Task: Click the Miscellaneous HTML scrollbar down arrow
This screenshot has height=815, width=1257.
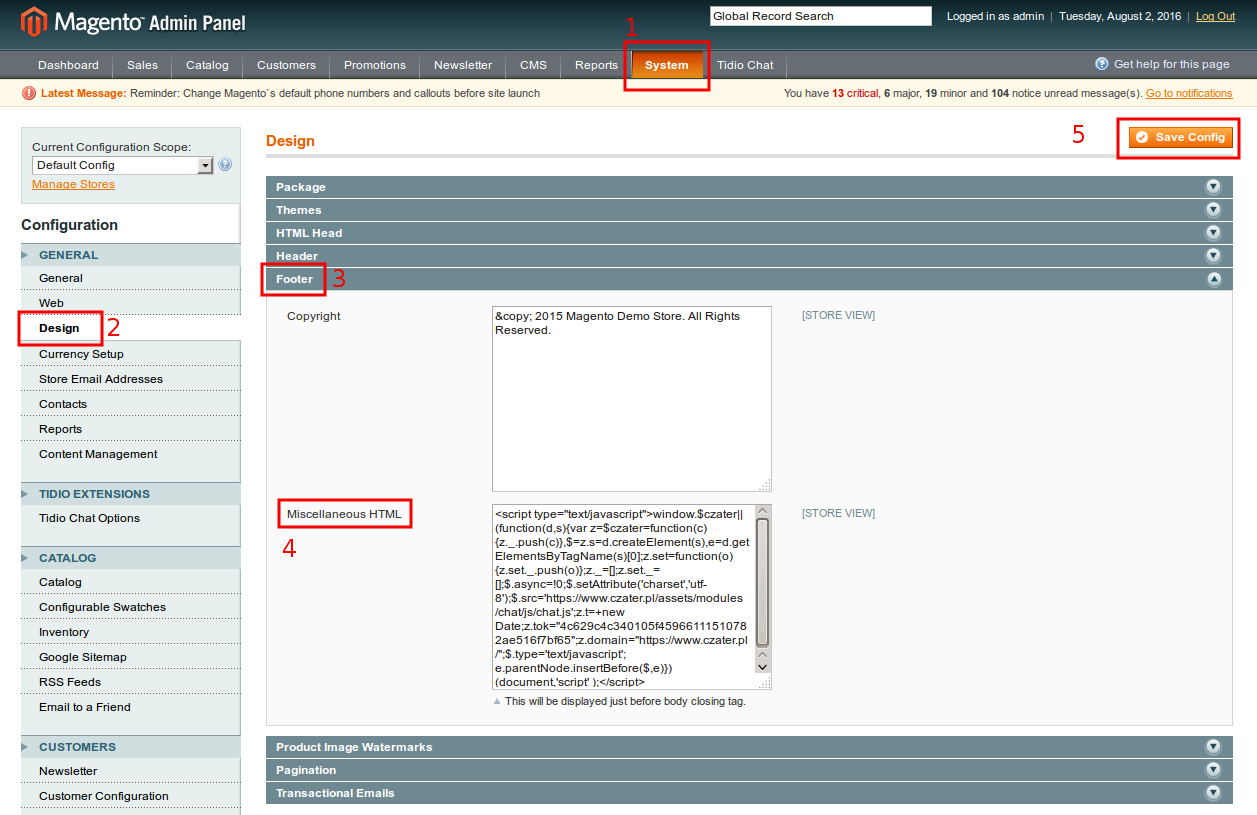Action: click(763, 666)
